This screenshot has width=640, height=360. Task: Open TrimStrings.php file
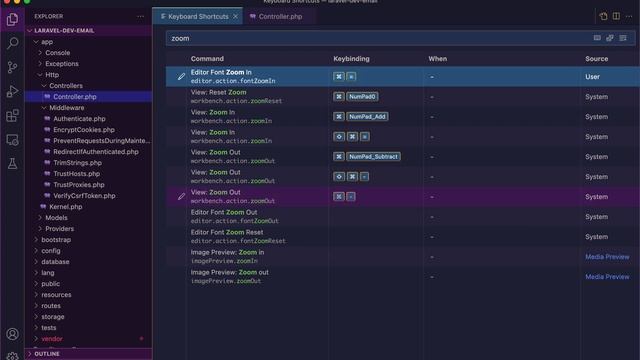78,163
